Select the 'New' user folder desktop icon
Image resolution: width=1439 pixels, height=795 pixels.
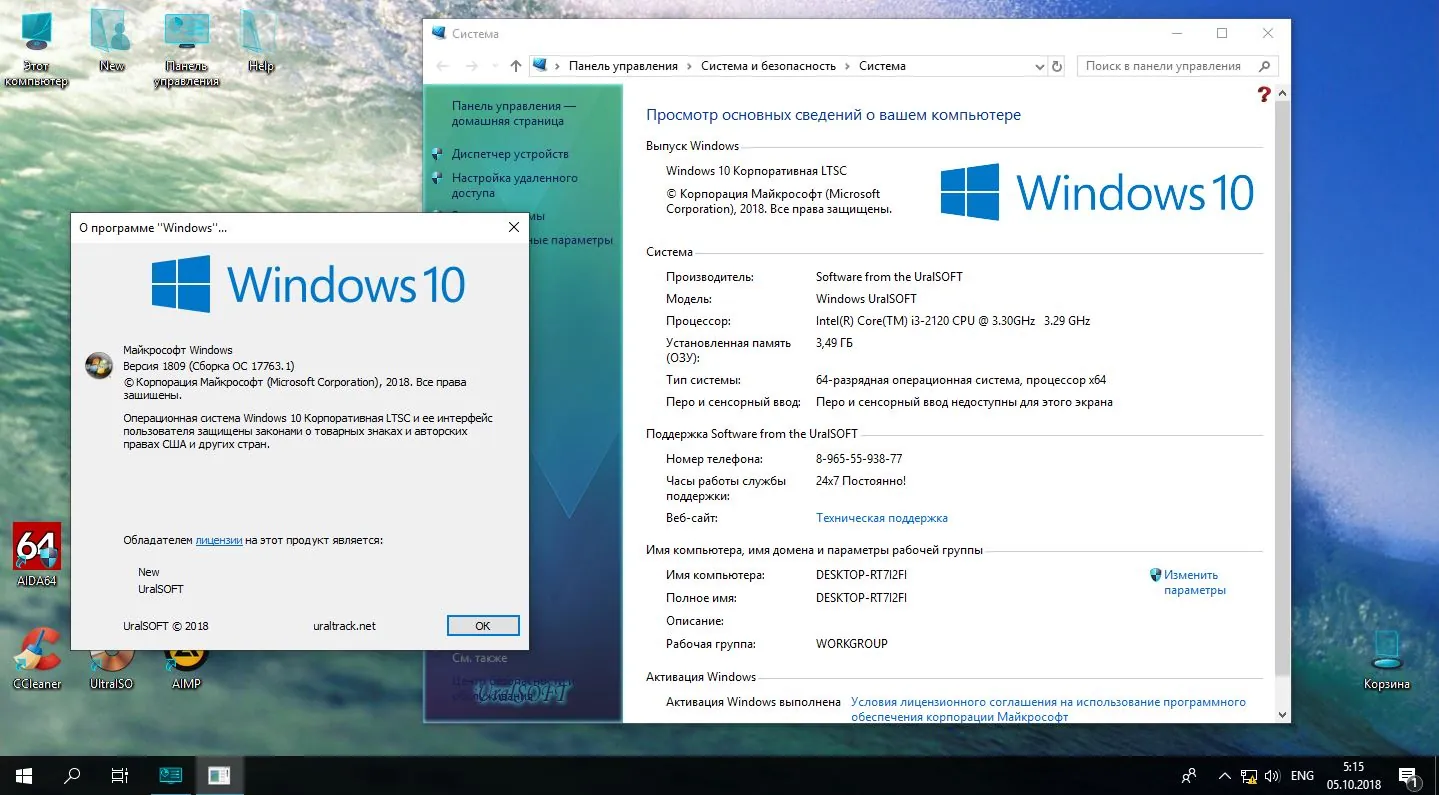point(111,40)
